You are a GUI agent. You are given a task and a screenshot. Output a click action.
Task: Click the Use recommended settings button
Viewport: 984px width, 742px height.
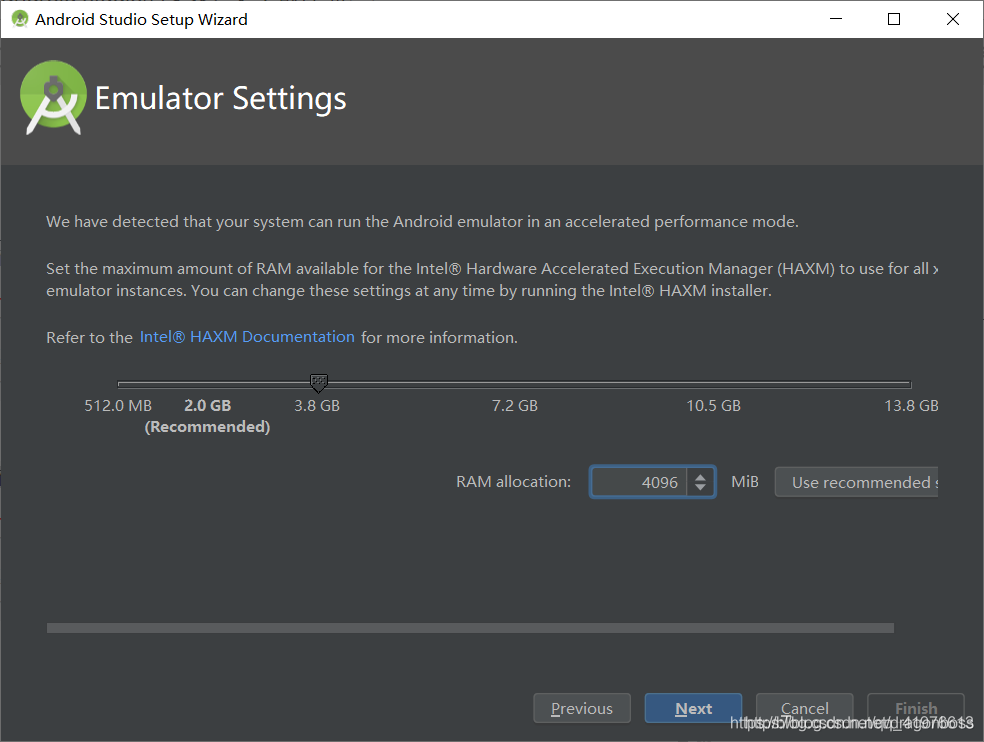click(857, 482)
